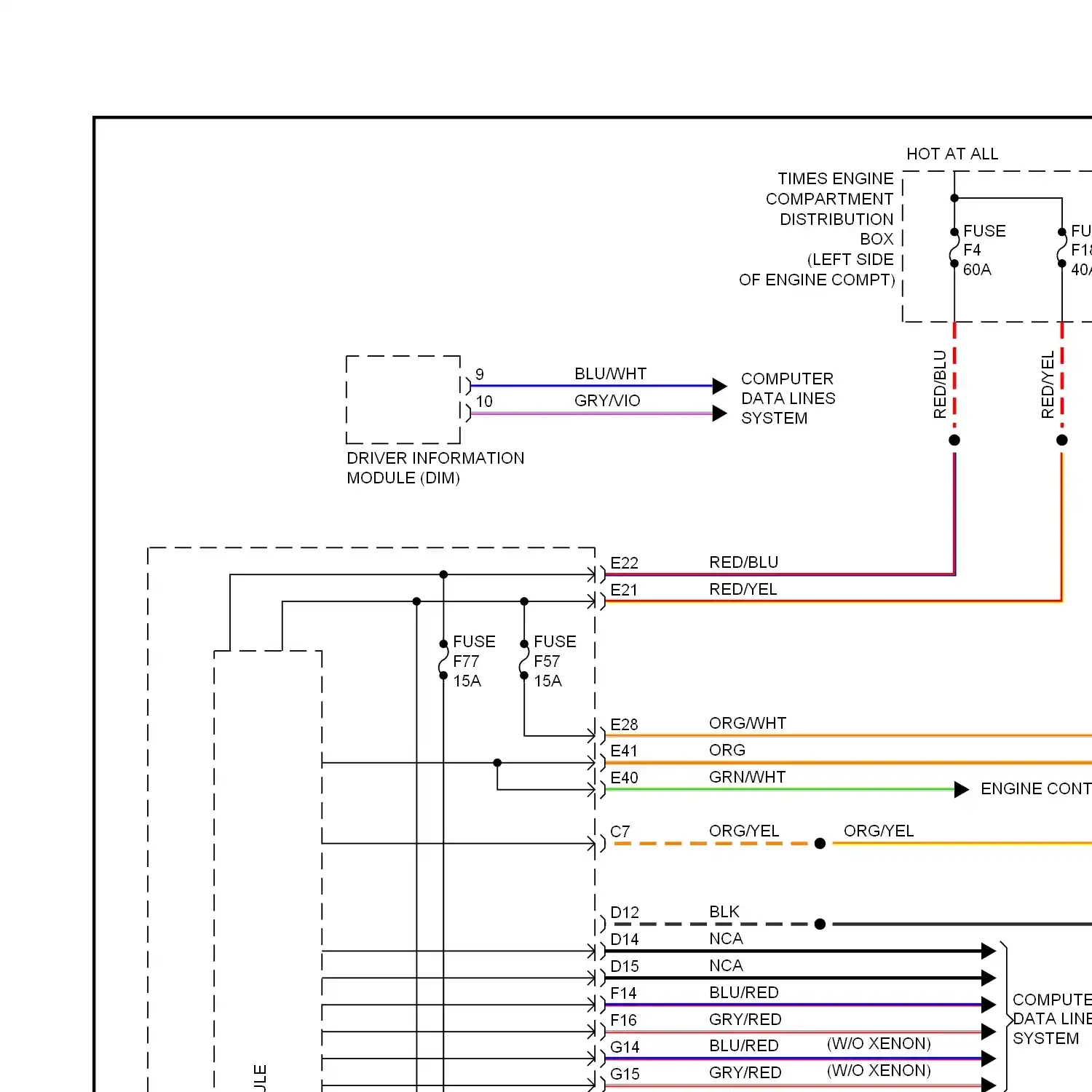Click NCA label beside D14
Viewport: 1092px width, 1092px height.
pos(726,938)
